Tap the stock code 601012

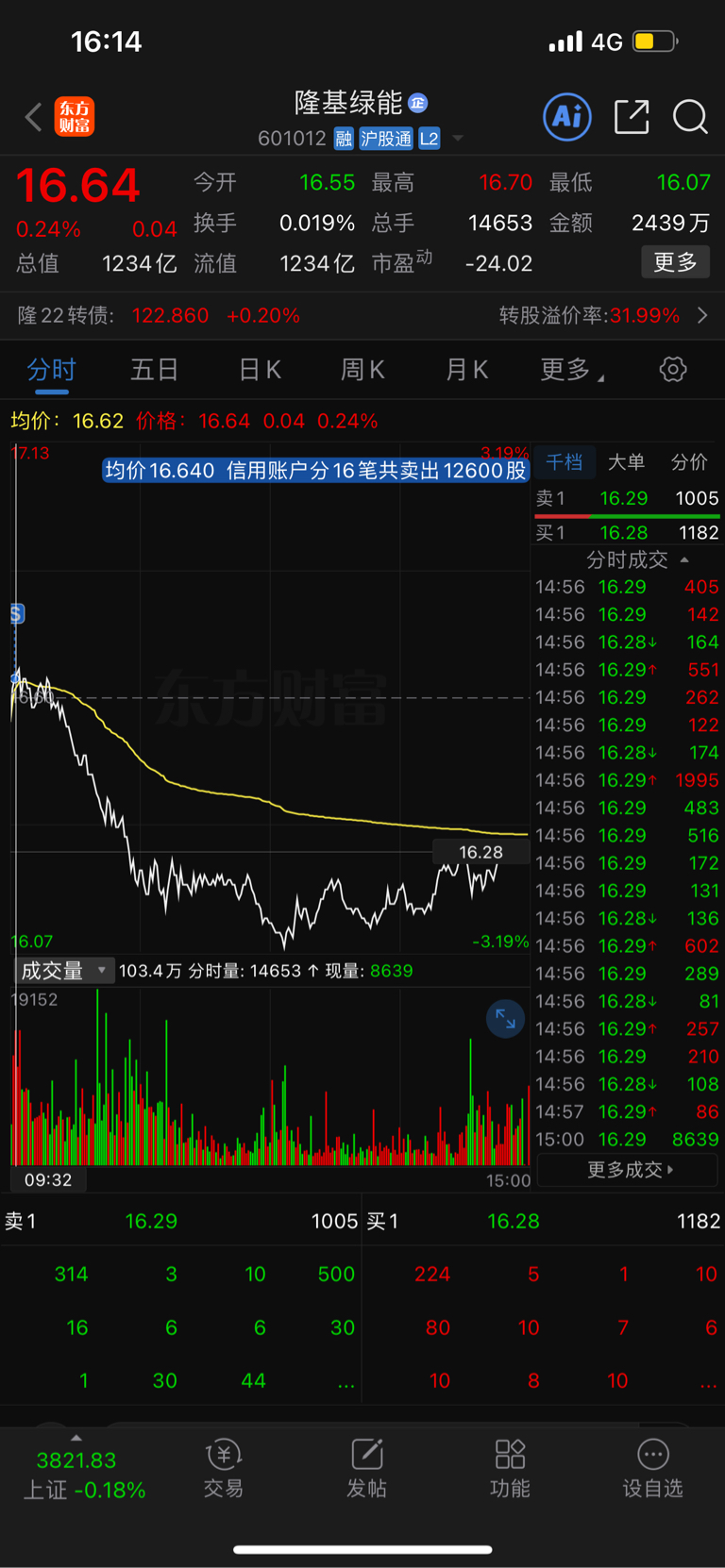(x=292, y=139)
